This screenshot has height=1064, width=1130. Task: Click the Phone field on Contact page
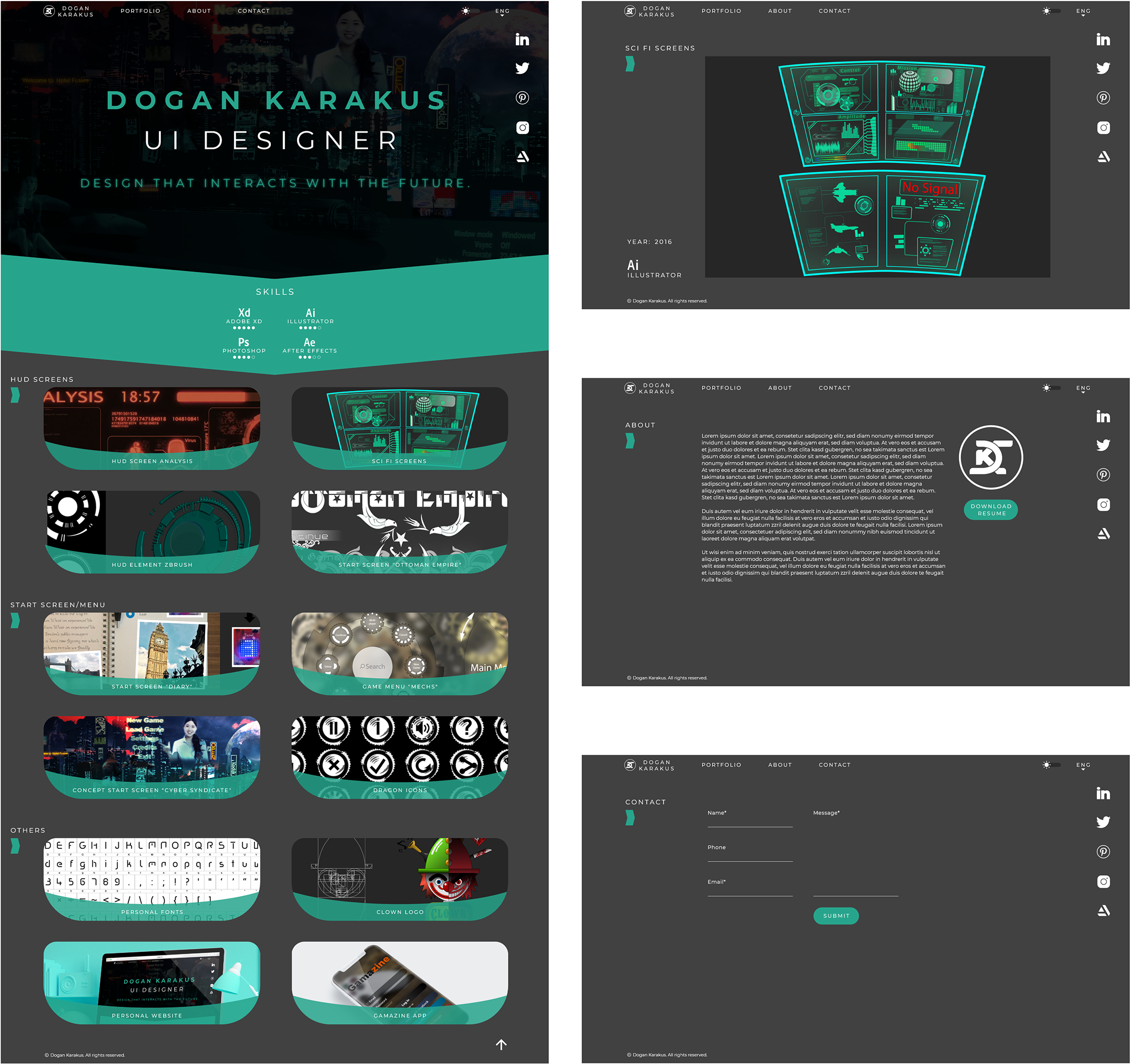[750, 853]
